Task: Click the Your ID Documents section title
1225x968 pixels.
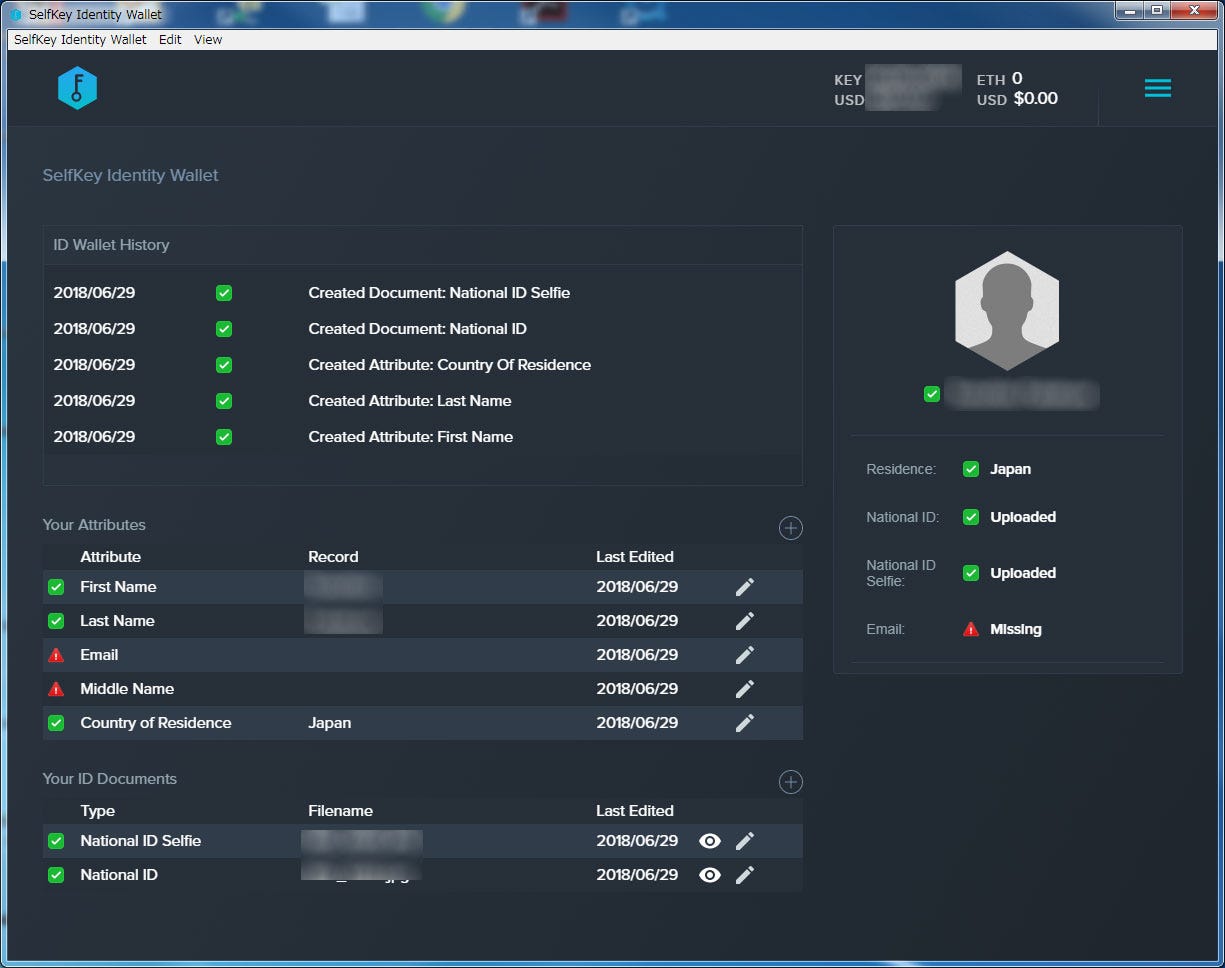Action: pyautogui.click(x=110, y=779)
